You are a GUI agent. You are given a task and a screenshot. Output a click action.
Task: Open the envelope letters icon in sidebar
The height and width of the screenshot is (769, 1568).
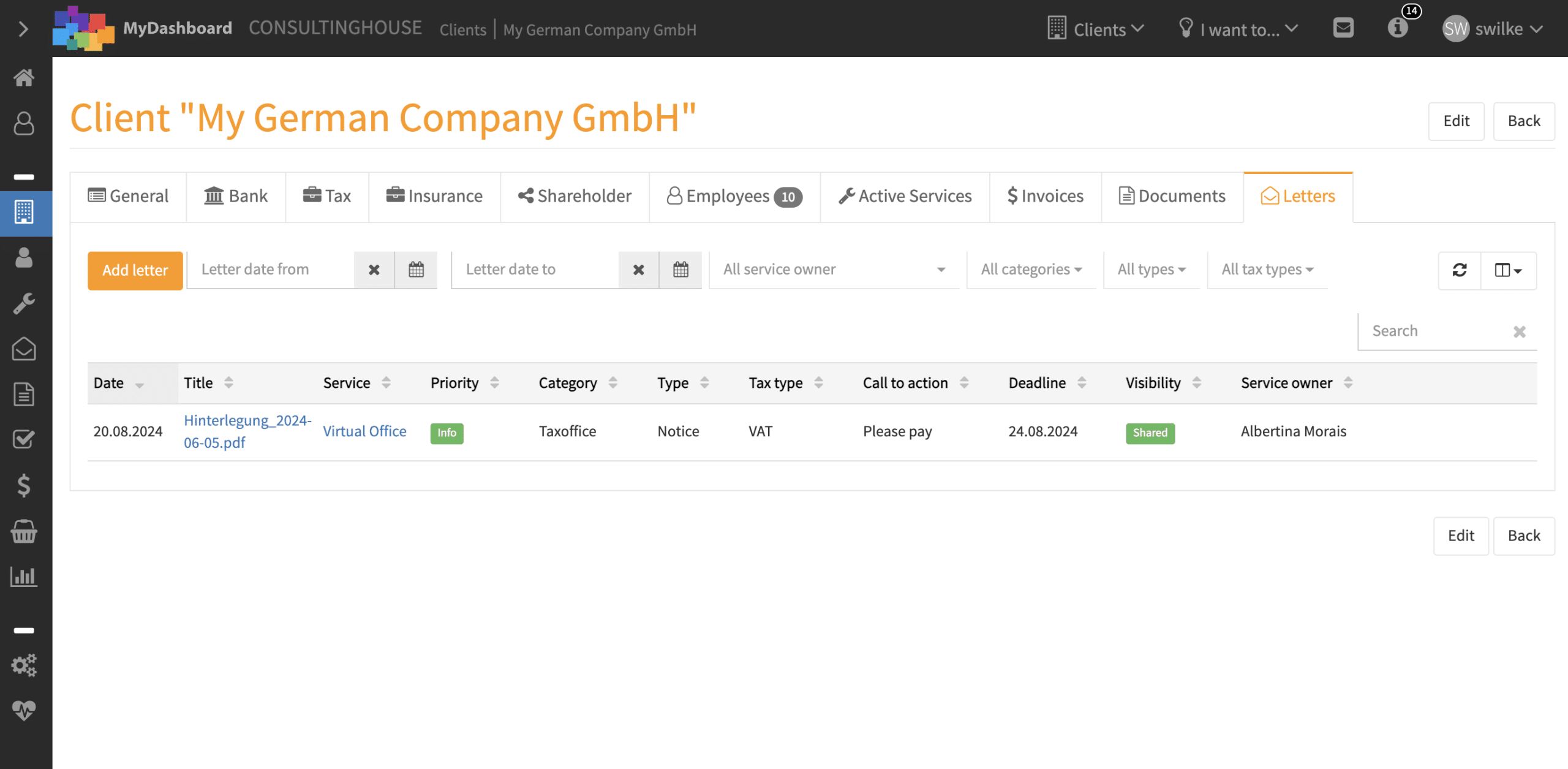tap(24, 349)
